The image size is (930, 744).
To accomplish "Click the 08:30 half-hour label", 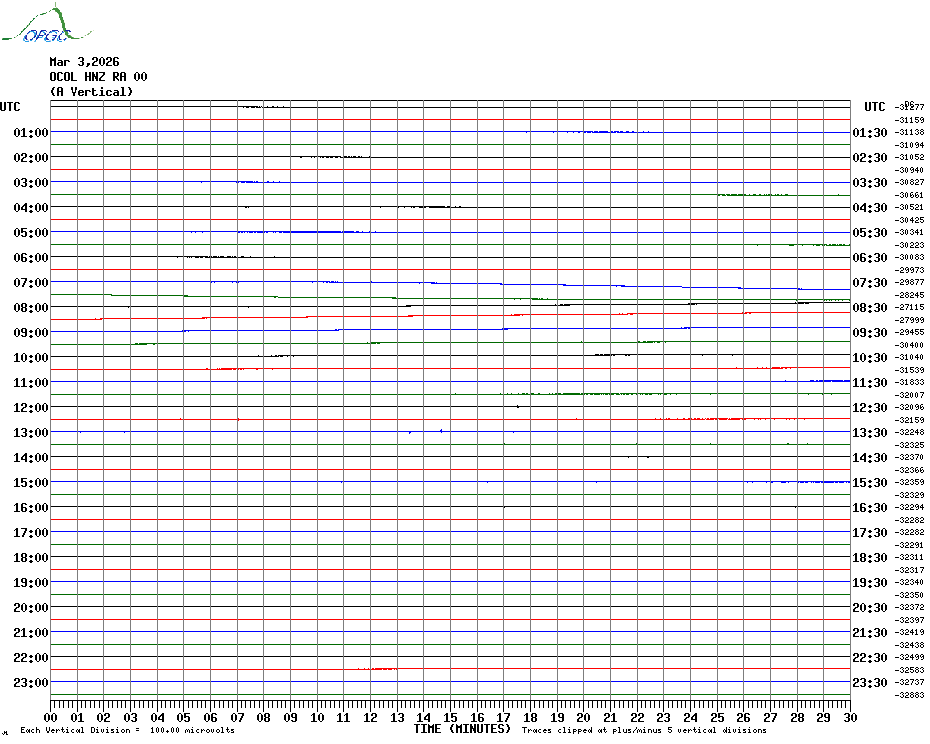I will [870, 307].
